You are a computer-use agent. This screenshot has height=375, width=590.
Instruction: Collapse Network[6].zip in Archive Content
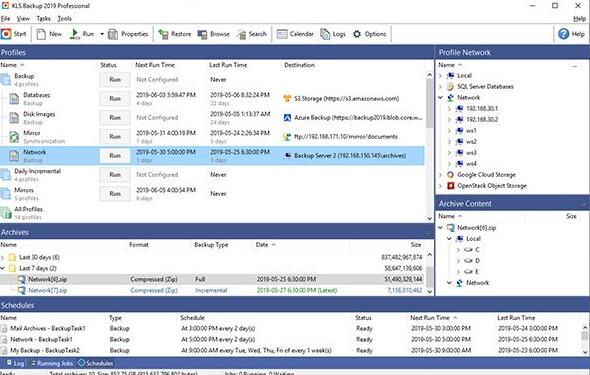pos(440,228)
